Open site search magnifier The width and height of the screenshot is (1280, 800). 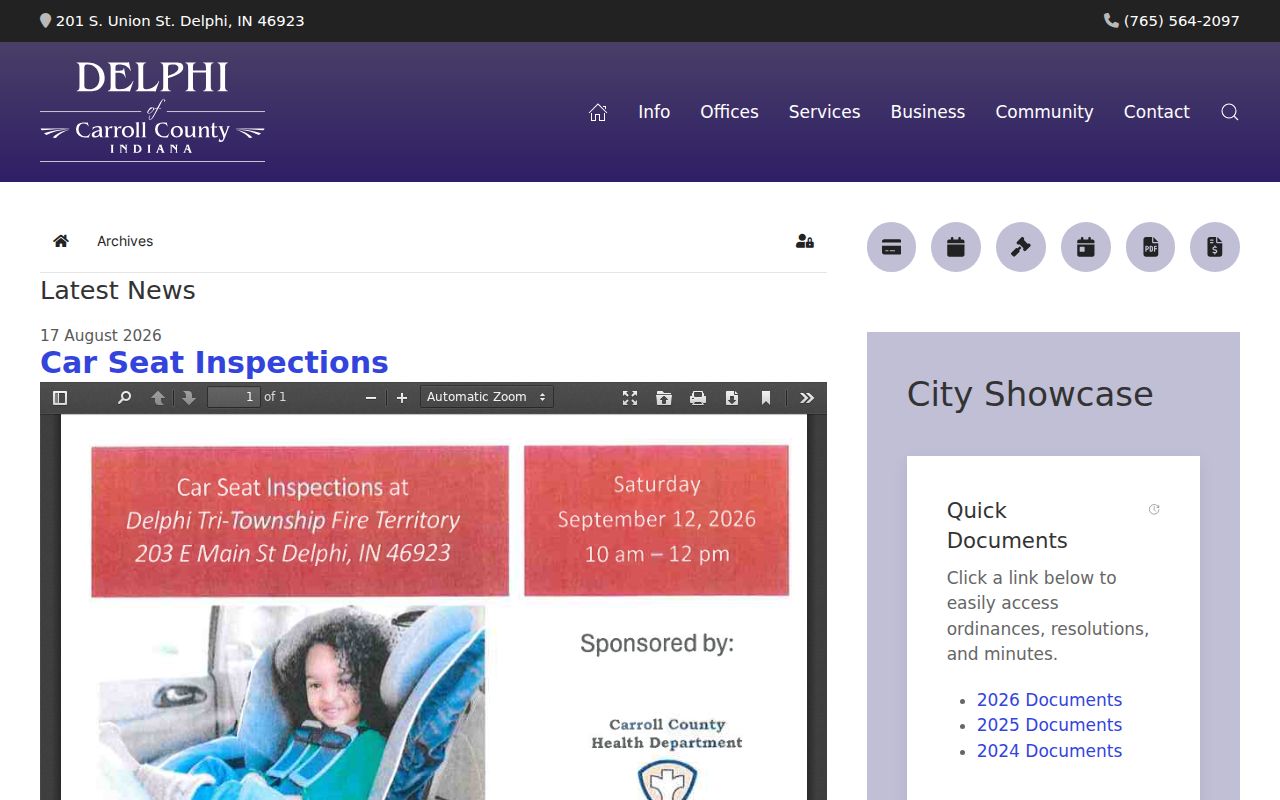click(1230, 112)
